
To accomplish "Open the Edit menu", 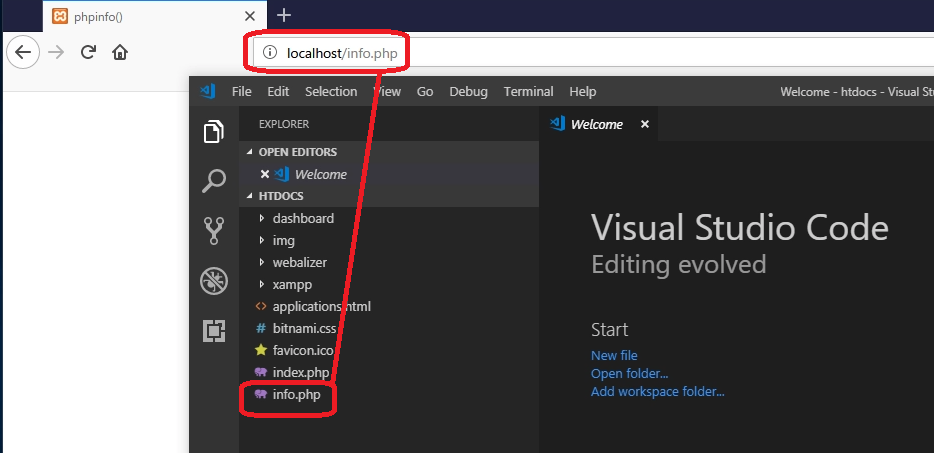I will [x=278, y=92].
